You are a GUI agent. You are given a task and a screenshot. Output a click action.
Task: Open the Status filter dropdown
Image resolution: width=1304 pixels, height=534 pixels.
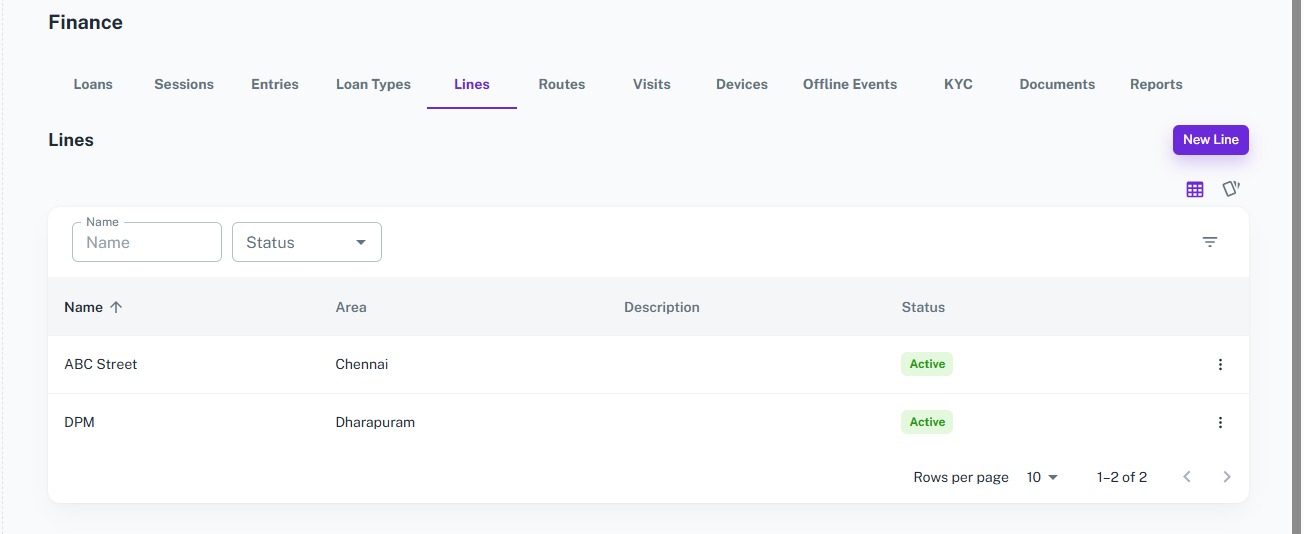[x=307, y=242]
